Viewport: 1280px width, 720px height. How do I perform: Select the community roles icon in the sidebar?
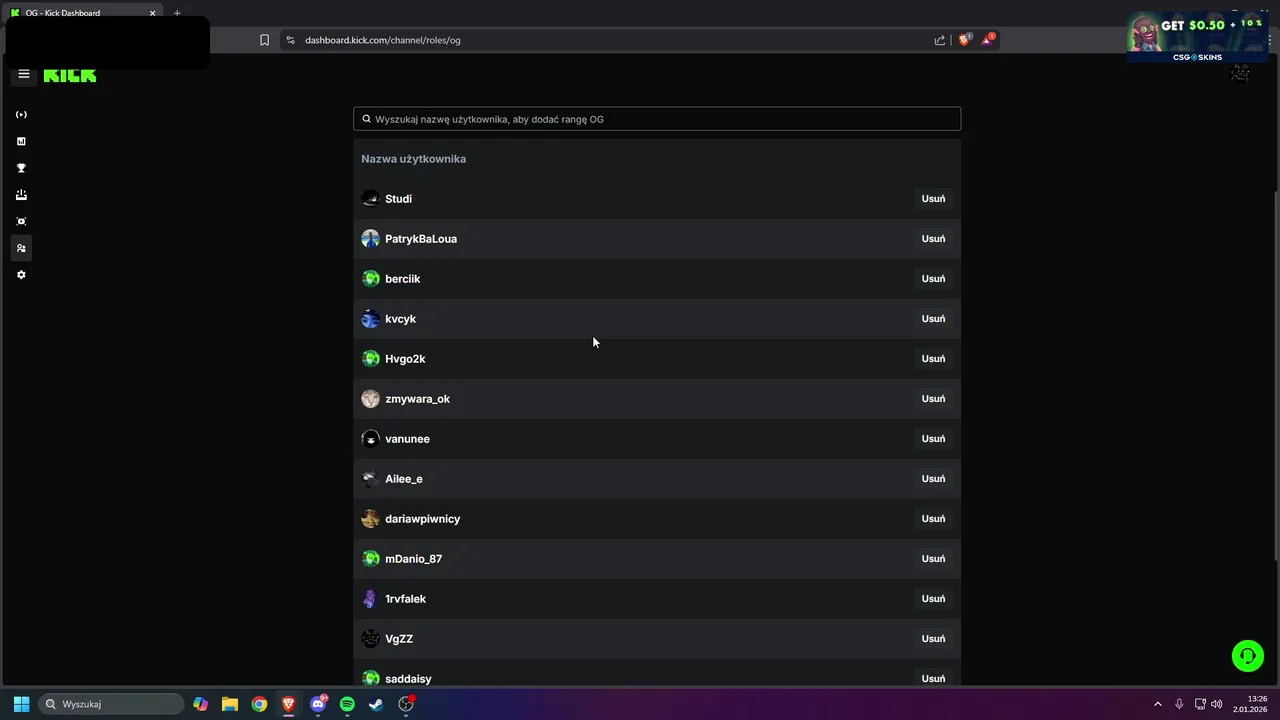[21, 248]
